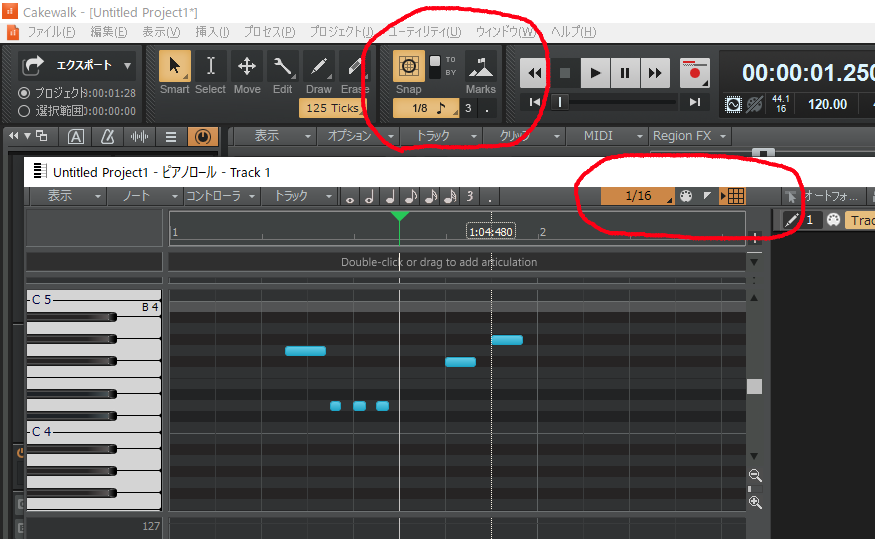
Task: Click the red Record button
Action: [695, 73]
